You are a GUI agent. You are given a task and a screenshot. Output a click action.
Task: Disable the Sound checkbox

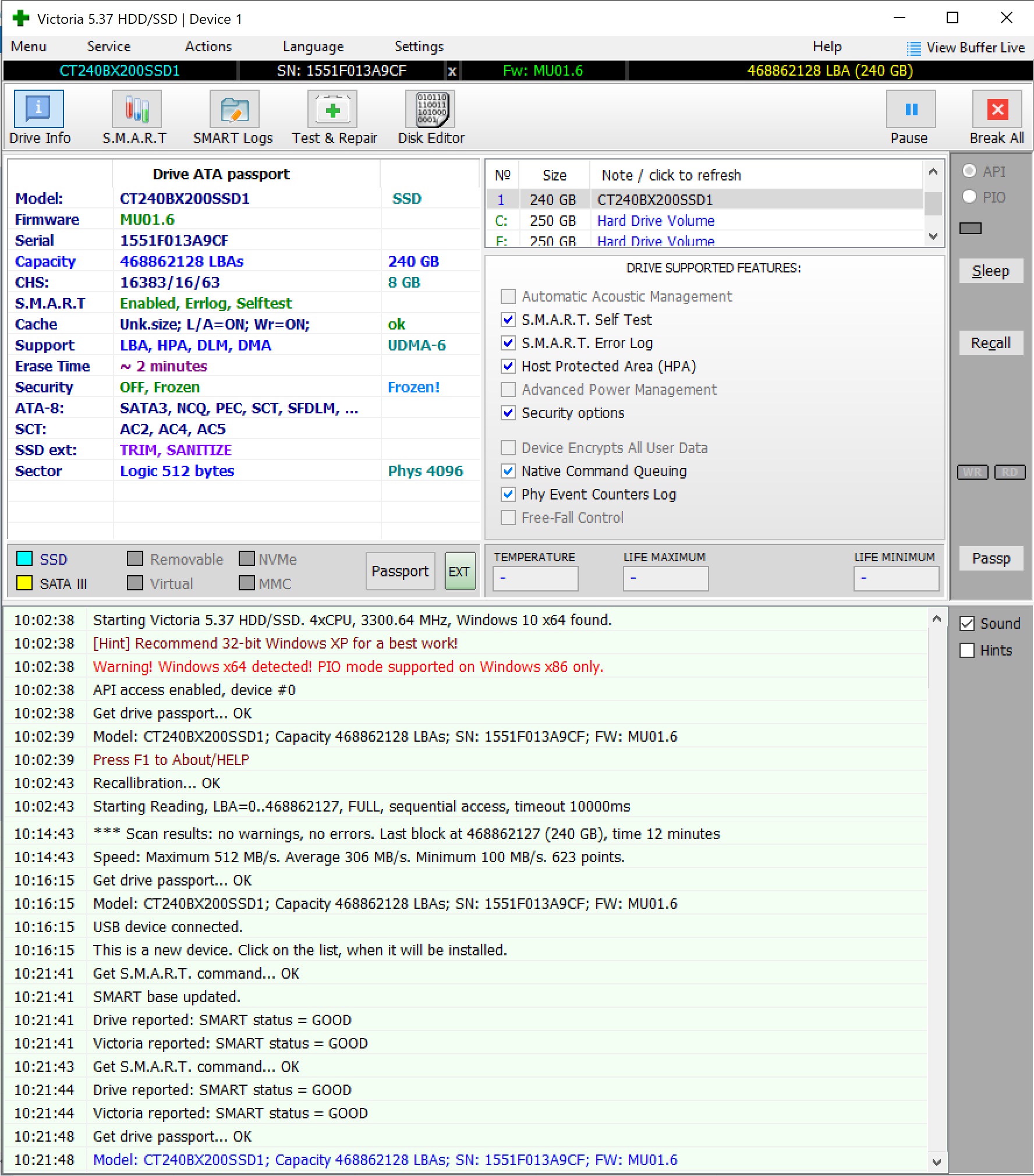(x=967, y=624)
